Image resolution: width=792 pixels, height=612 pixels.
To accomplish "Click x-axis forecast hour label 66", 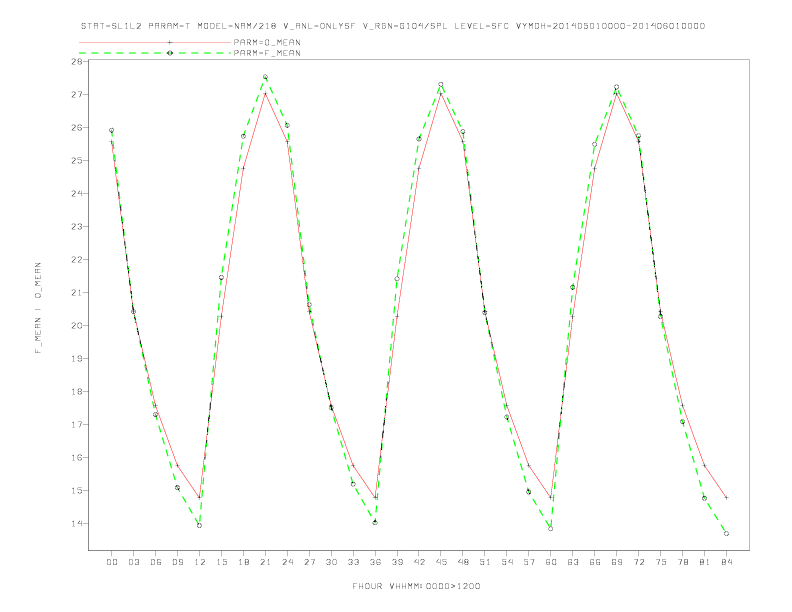I will tap(595, 562).
